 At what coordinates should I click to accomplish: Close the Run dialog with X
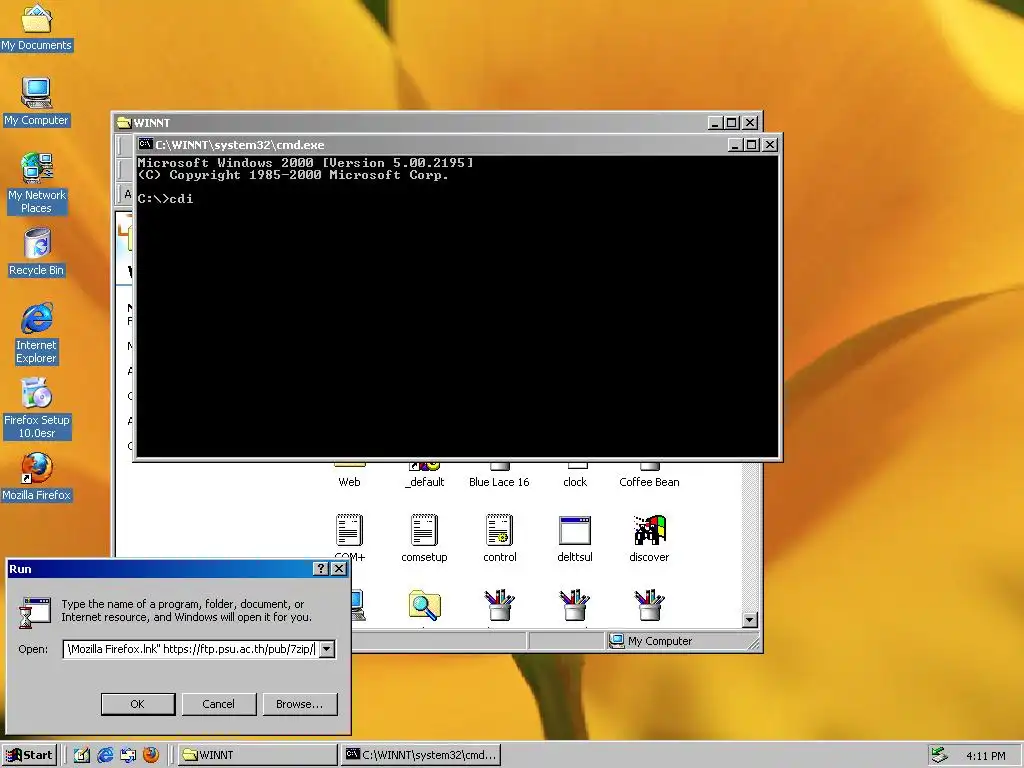[339, 569]
